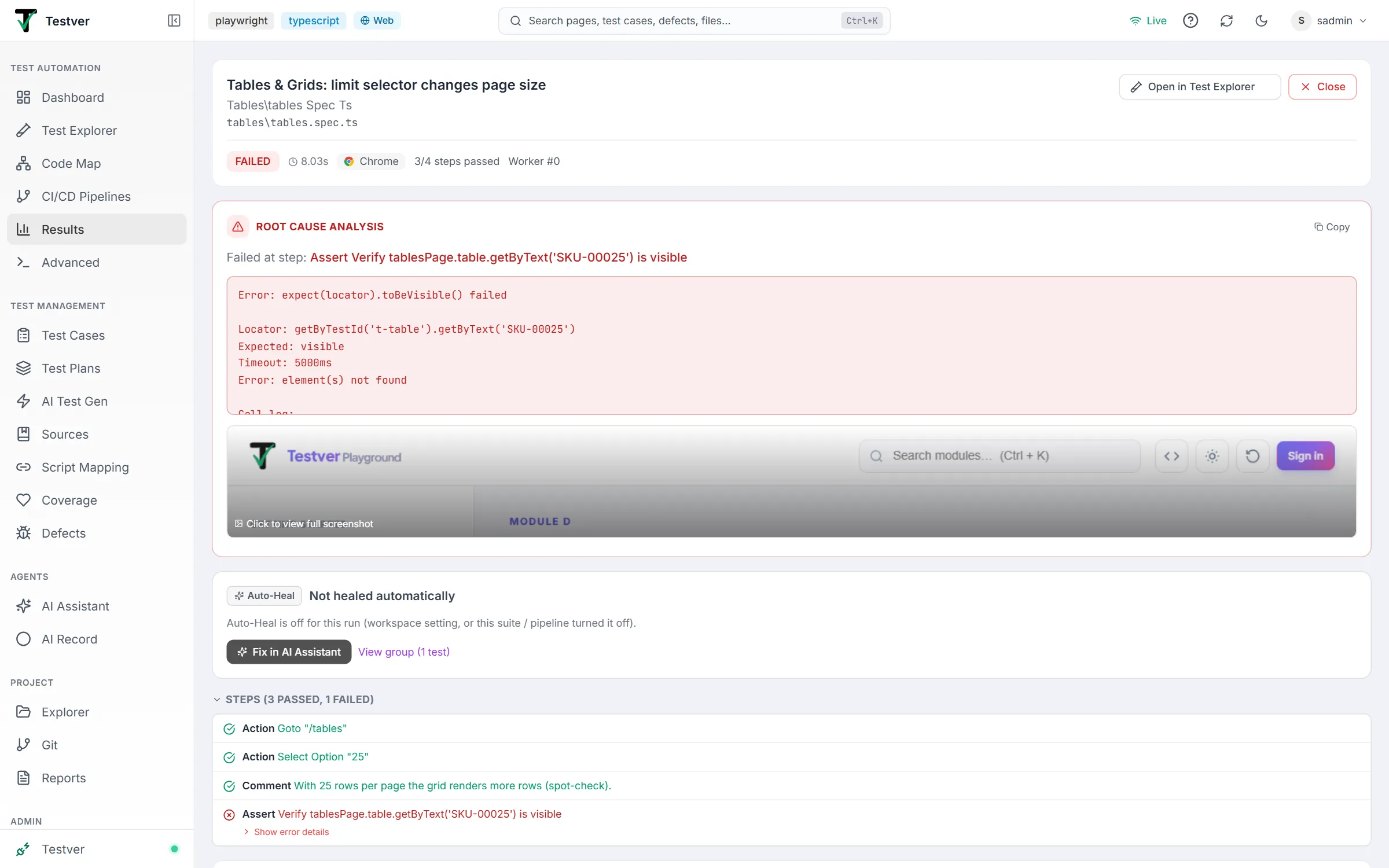Open the sadmin user dropdown

pyautogui.click(x=1330, y=21)
